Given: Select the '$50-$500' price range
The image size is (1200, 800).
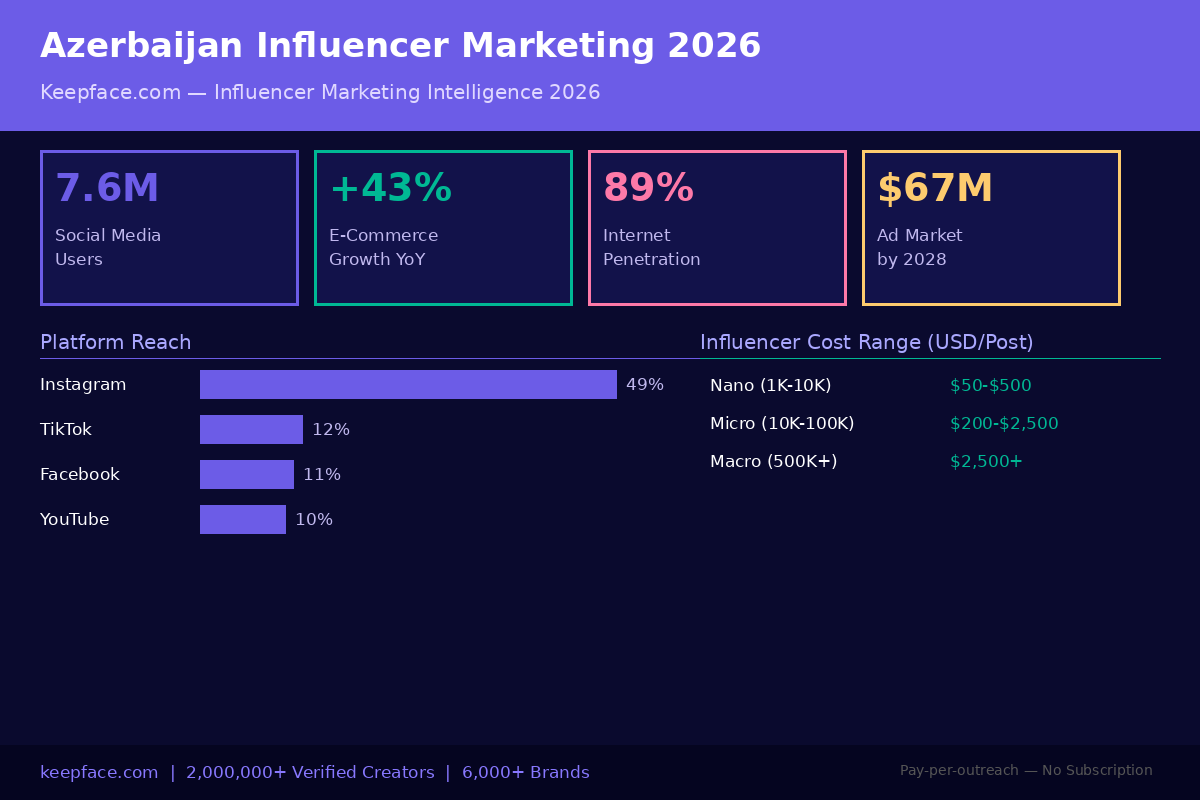Looking at the screenshot, I should tap(991, 386).
